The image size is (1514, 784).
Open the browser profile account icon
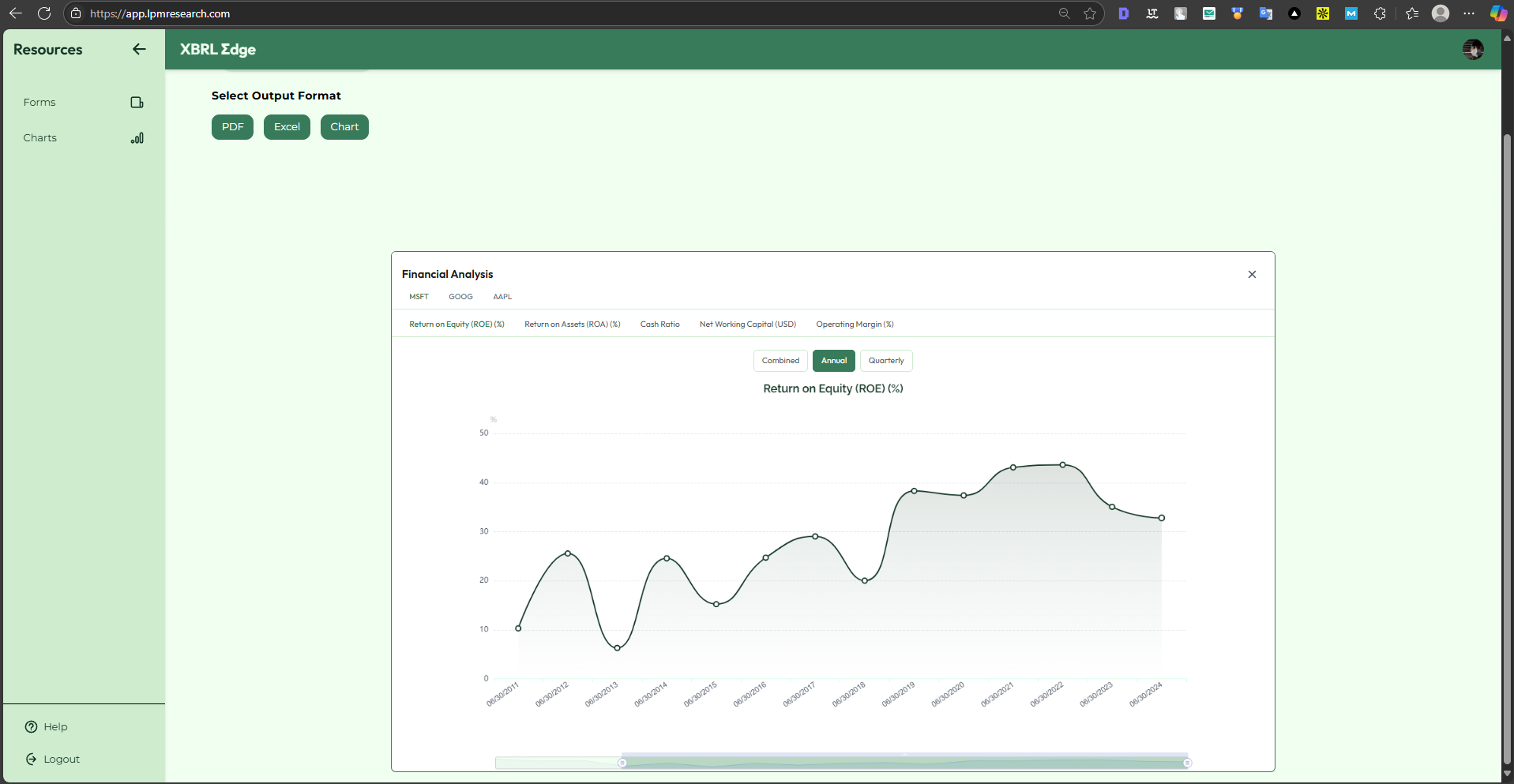[x=1441, y=13]
